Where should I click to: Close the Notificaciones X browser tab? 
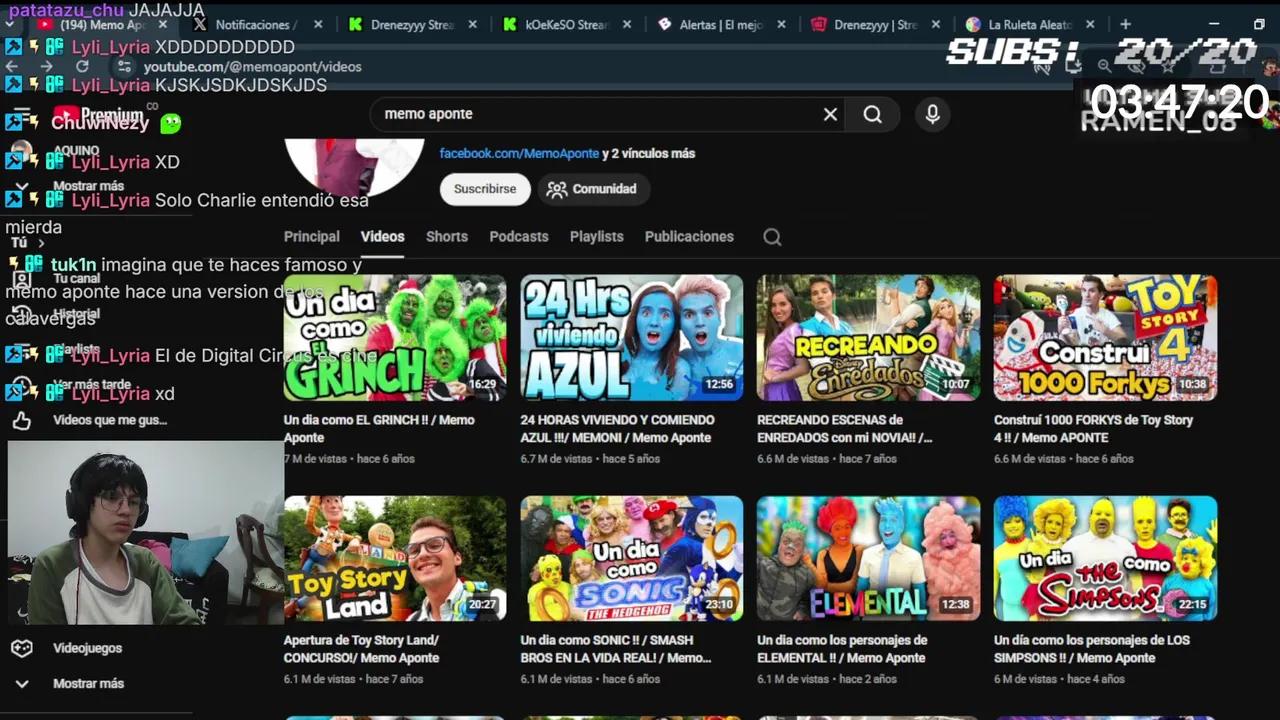pyautogui.click(x=317, y=25)
